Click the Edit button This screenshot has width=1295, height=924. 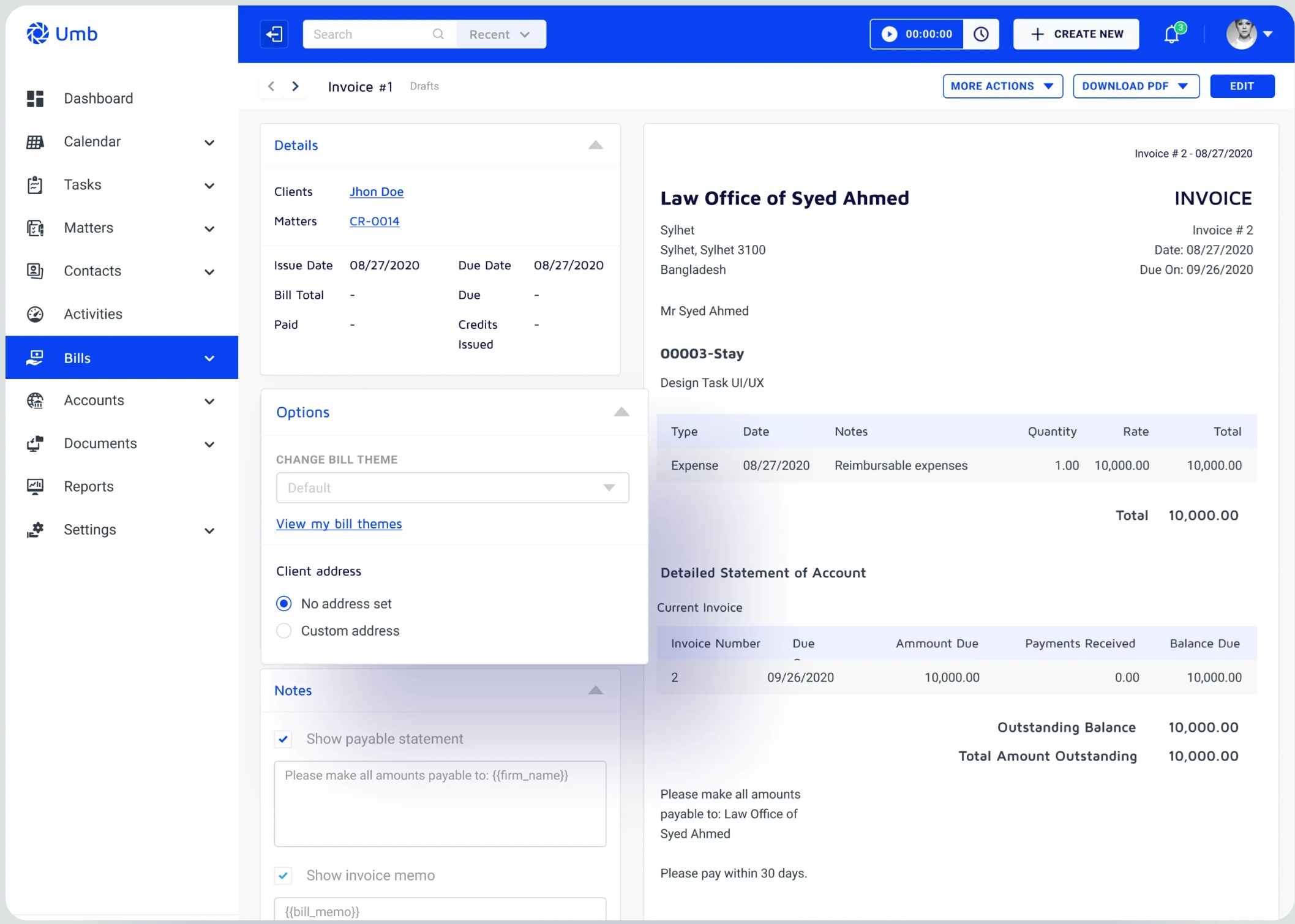click(x=1242, y=86)
